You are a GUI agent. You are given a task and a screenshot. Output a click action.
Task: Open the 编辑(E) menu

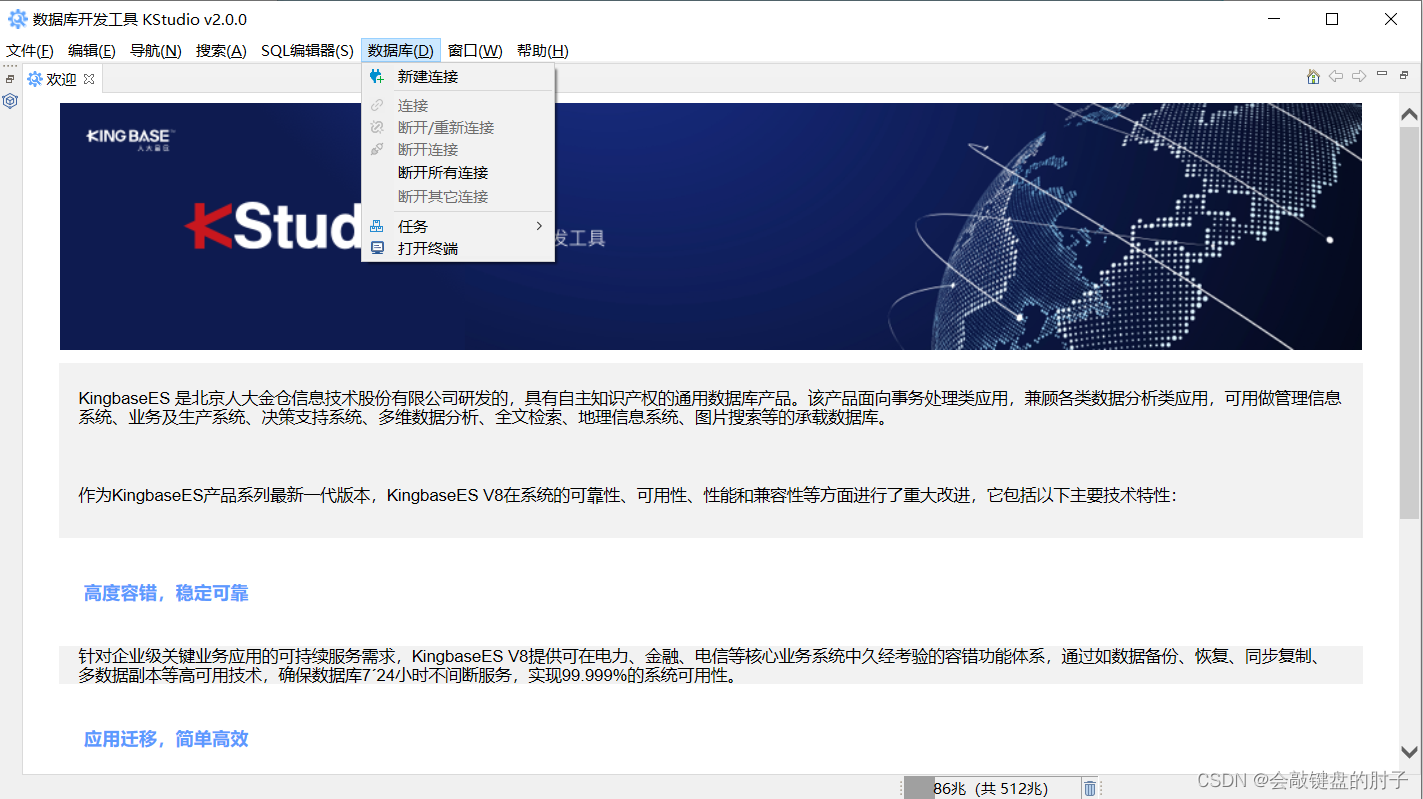click(x=92, y=51)
